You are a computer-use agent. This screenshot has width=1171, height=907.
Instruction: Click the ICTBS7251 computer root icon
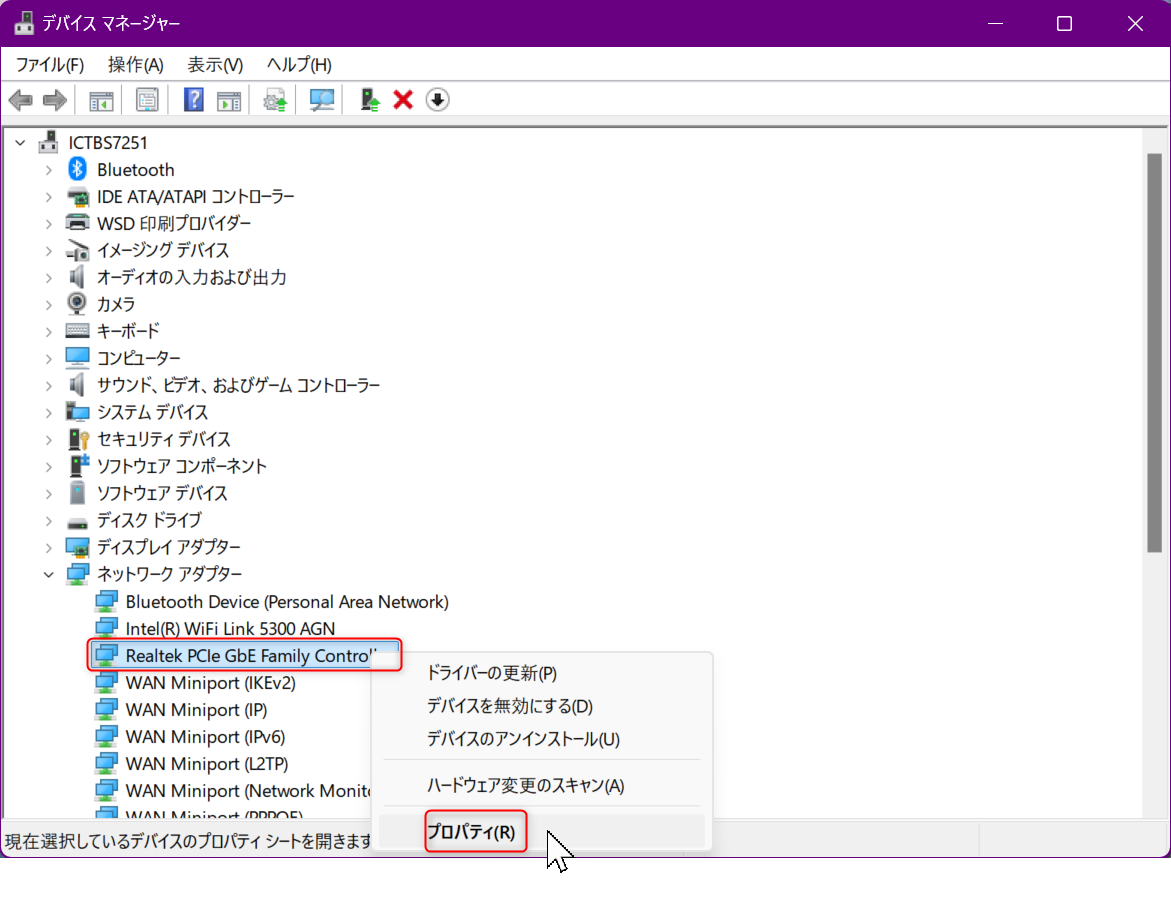49,141
